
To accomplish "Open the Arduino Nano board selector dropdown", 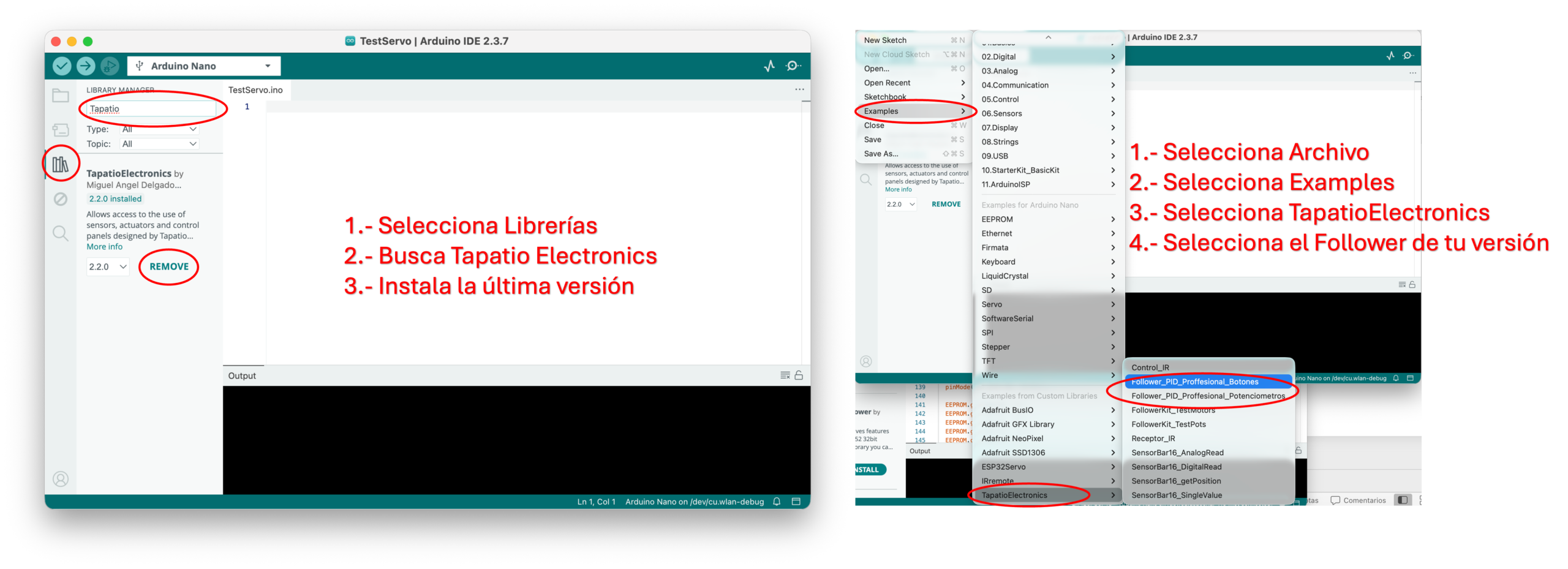I will pos(203,66).
